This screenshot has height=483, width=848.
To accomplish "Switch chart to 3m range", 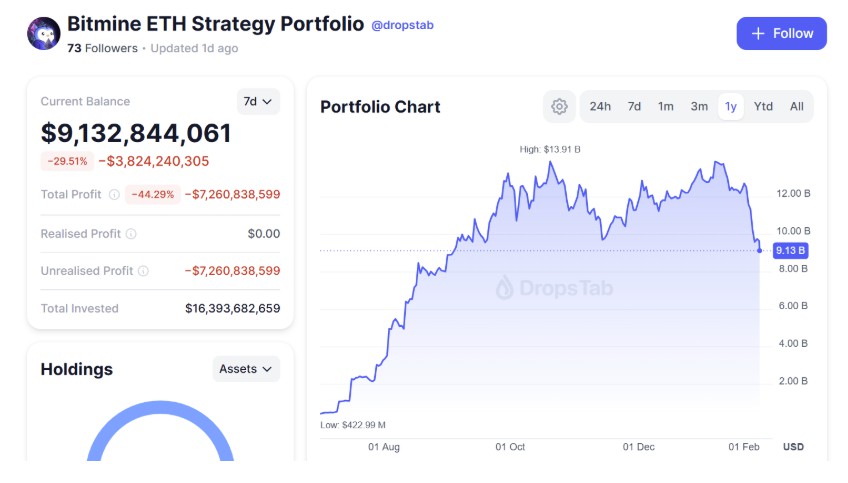I will click(x=699, y=107).
